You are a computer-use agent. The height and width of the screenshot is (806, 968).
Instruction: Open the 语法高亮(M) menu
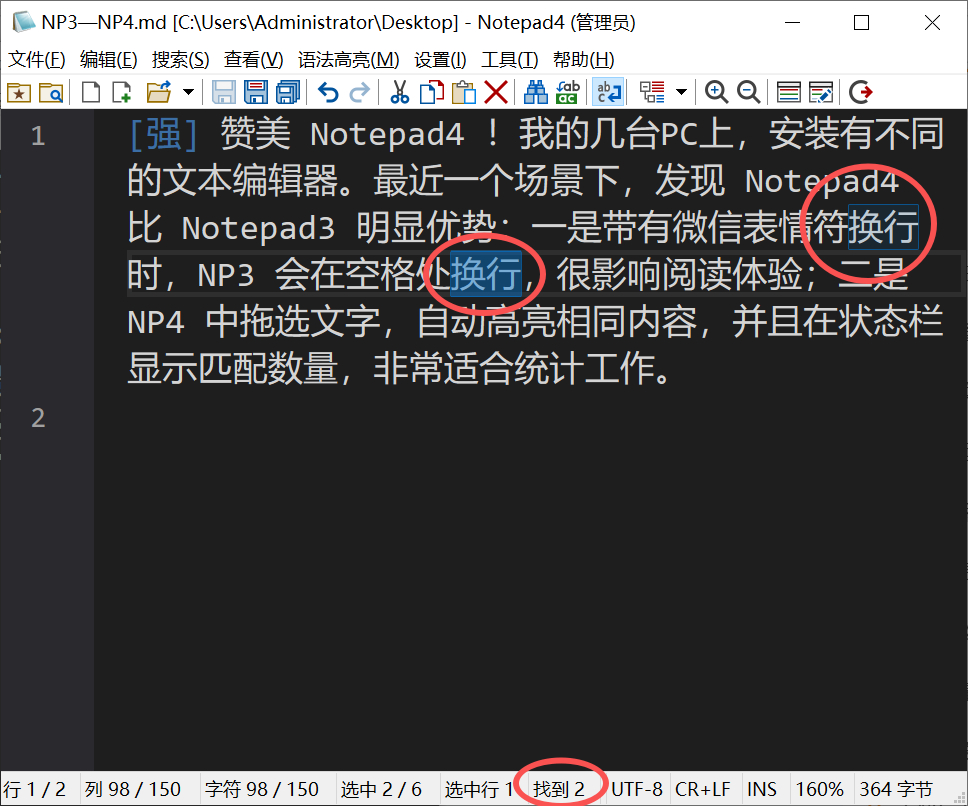[x=348, y=60]
